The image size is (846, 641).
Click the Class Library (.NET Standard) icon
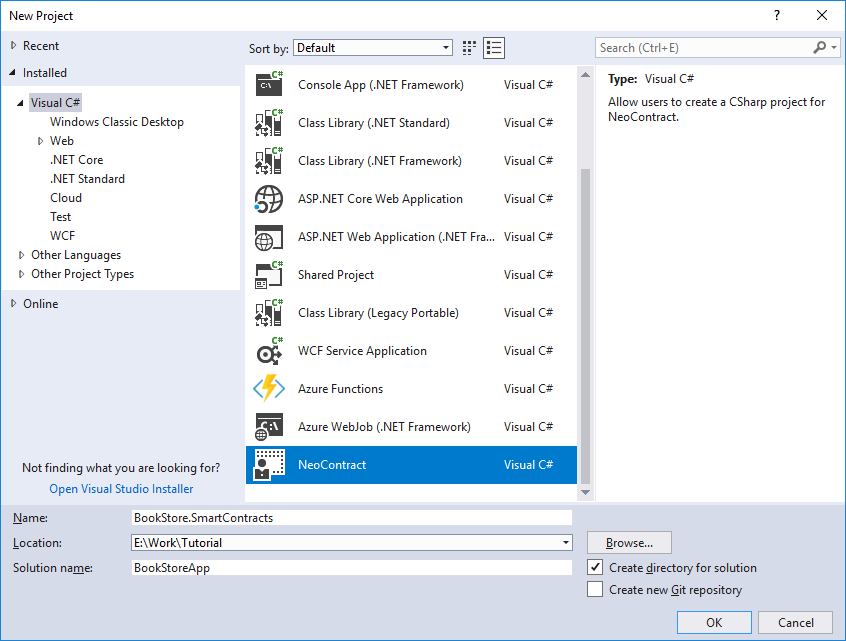click(x=269, y=122)
